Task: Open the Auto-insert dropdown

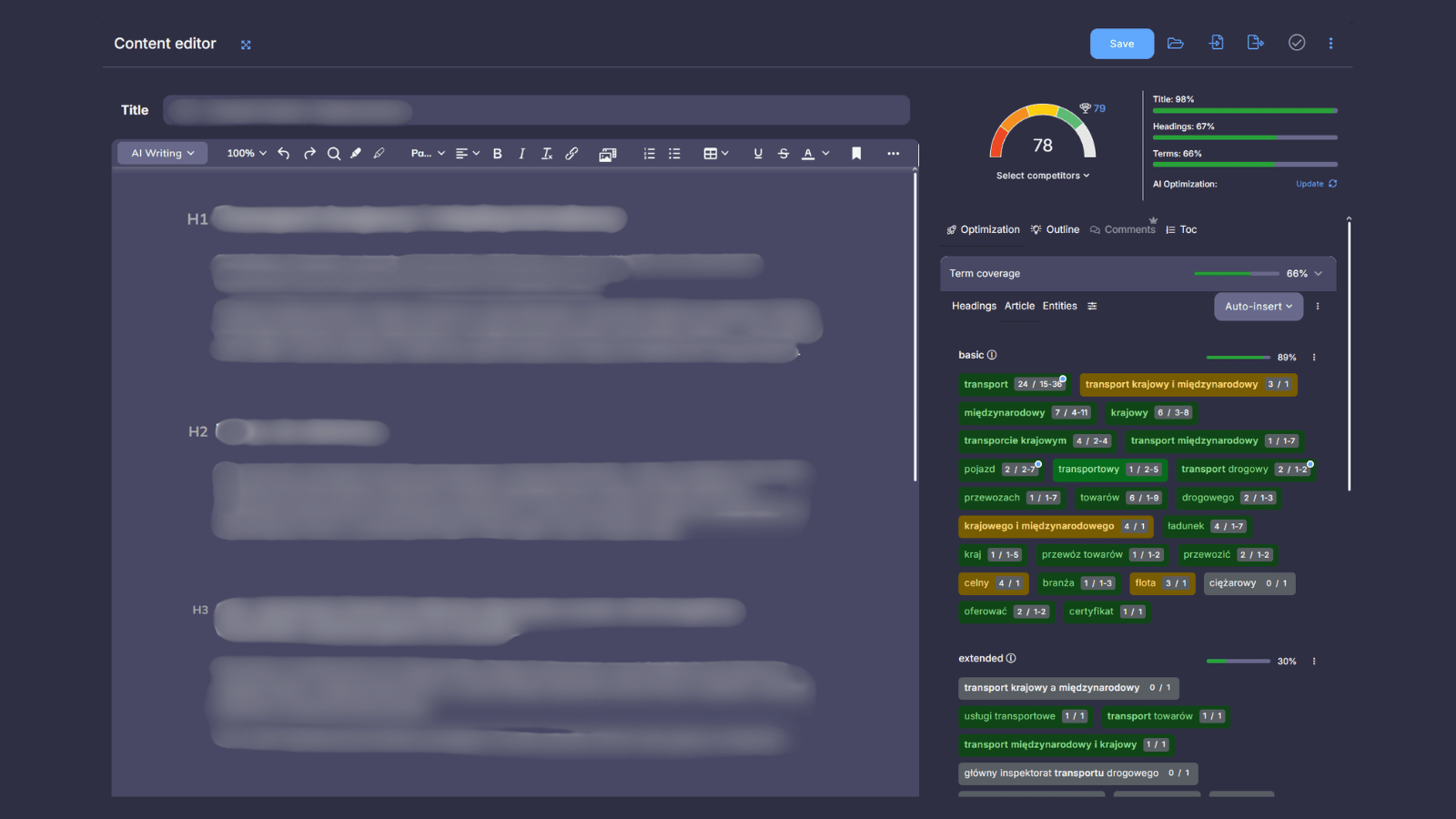Action: [x=1259, y=307]
